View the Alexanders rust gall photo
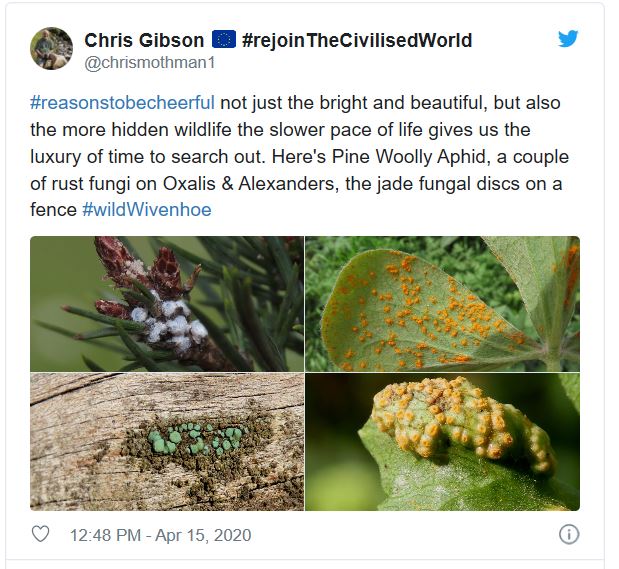The image size is (619, 569). tap(443, 442)
